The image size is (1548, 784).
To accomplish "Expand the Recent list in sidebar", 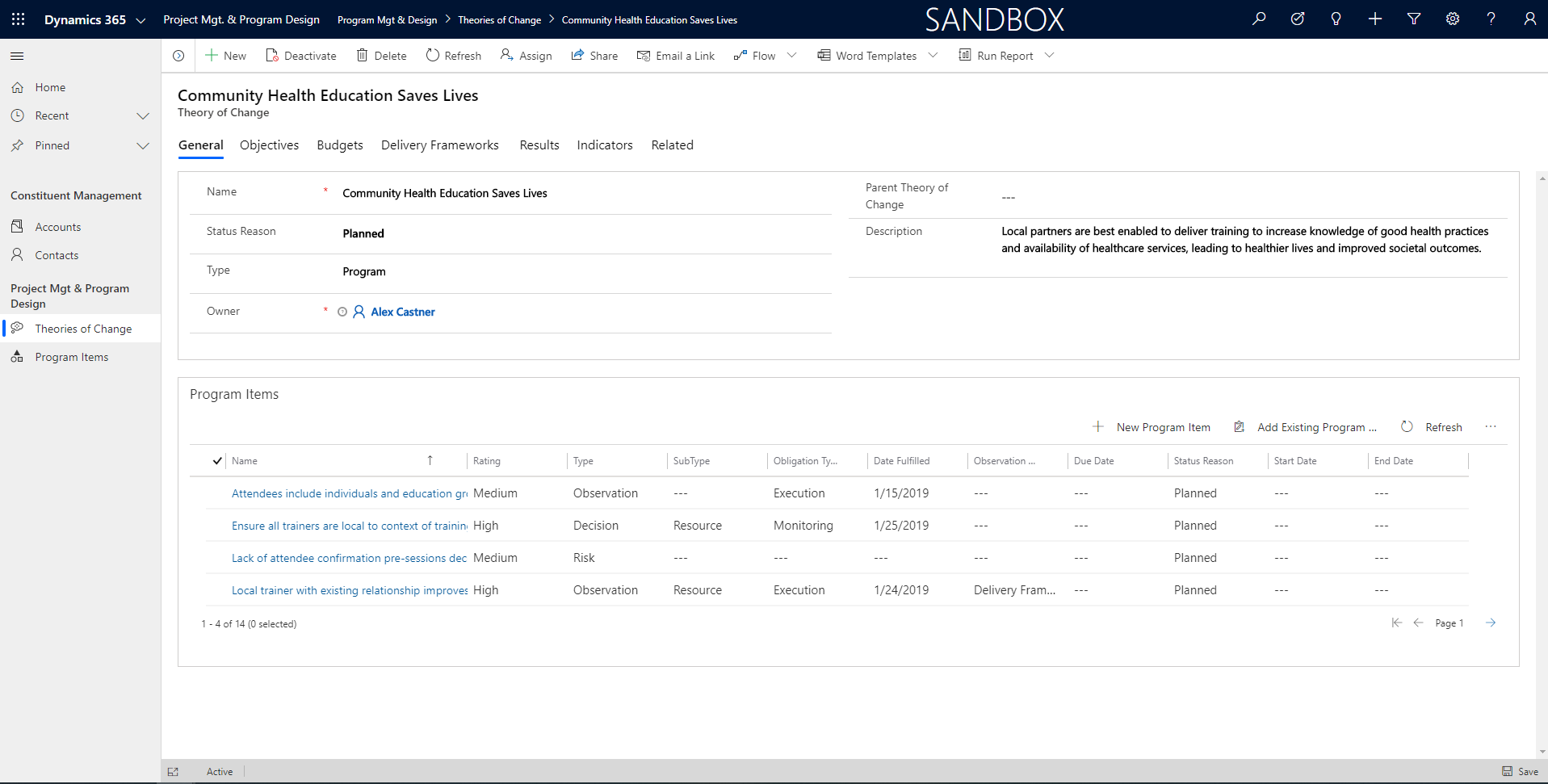I will [x=143, y=116].
